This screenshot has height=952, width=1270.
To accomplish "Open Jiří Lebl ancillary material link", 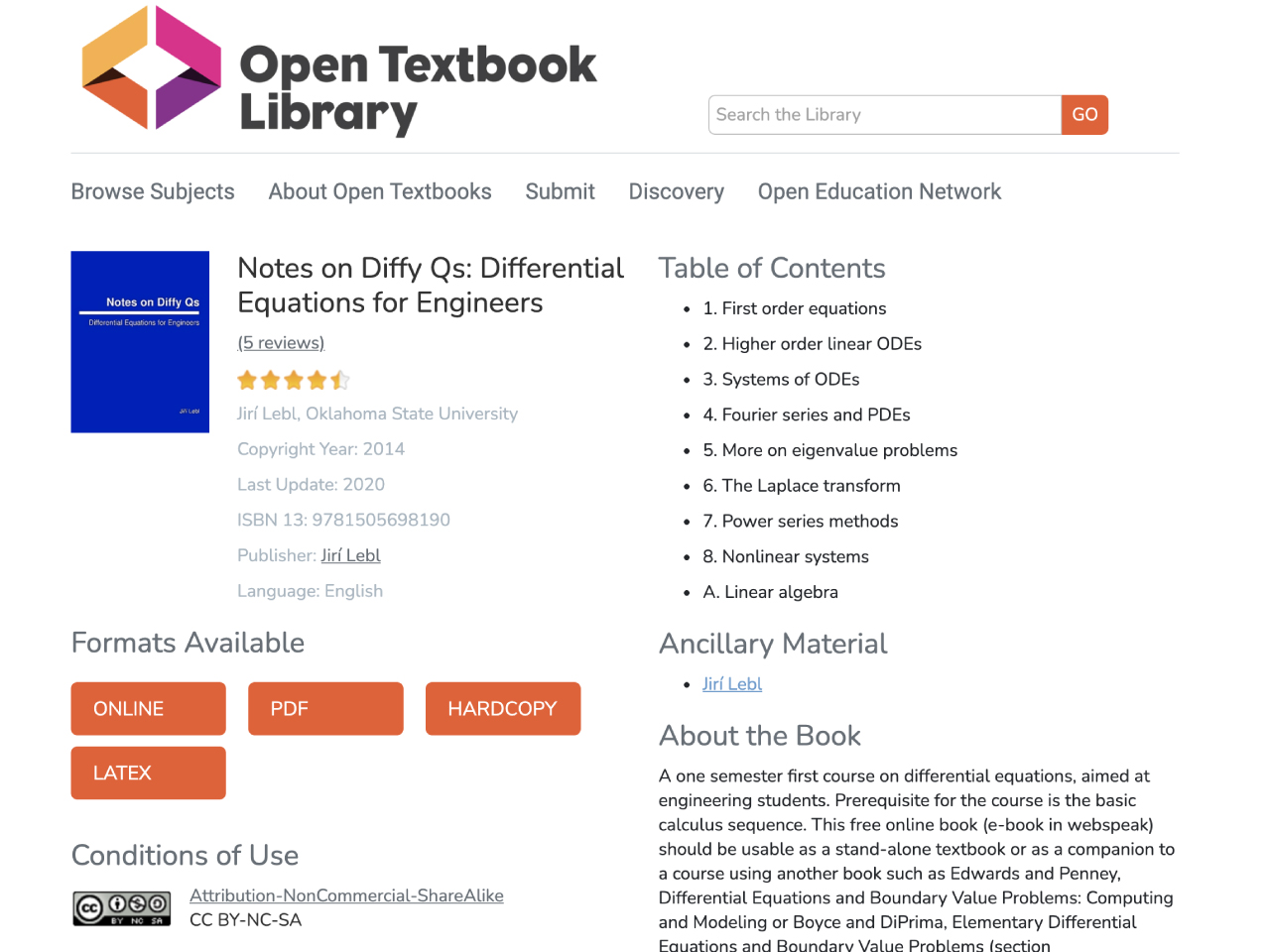I will pyautogui.click(x=732, y=684).
